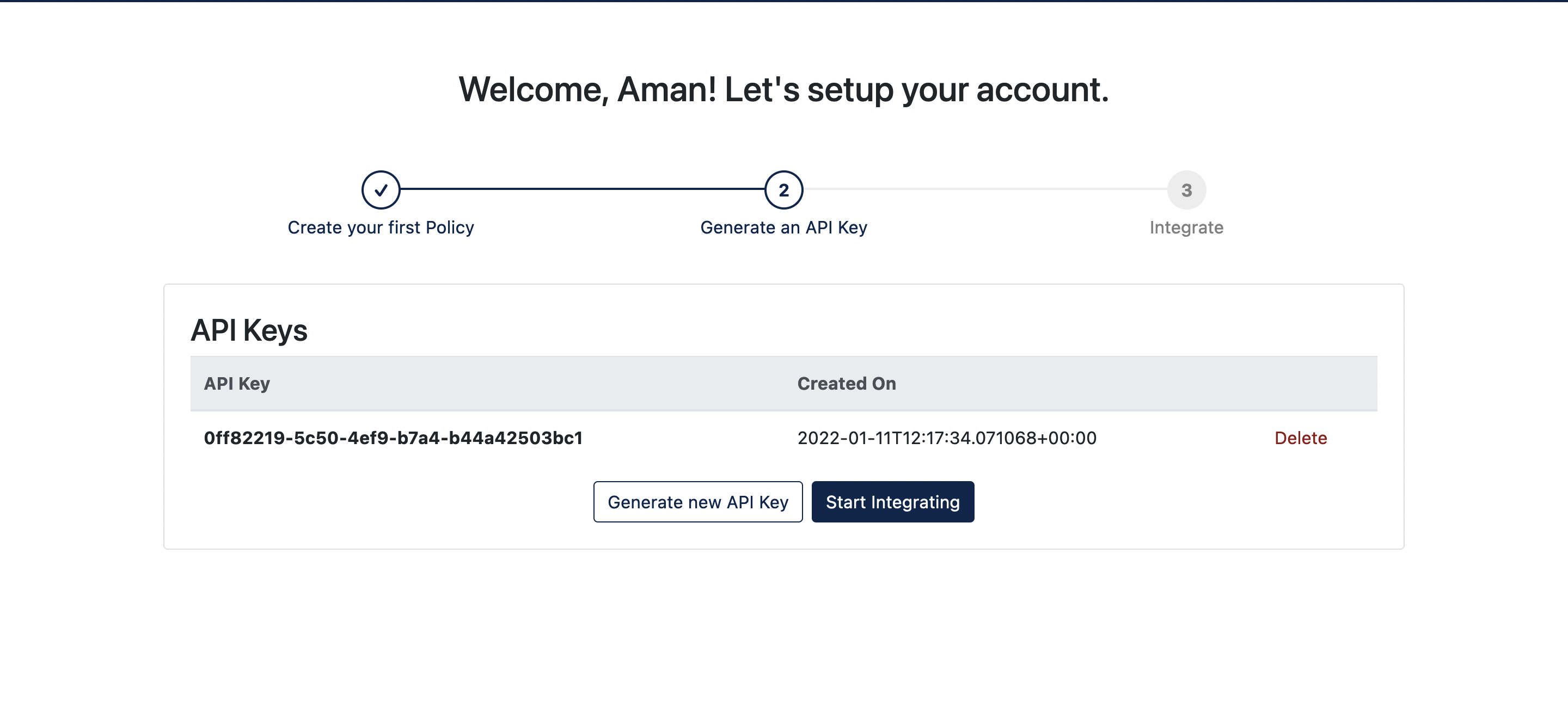Click the Start Integrating button
Image resolution: width=1568 pixels, height=701 pixels.
click(892, 502)
